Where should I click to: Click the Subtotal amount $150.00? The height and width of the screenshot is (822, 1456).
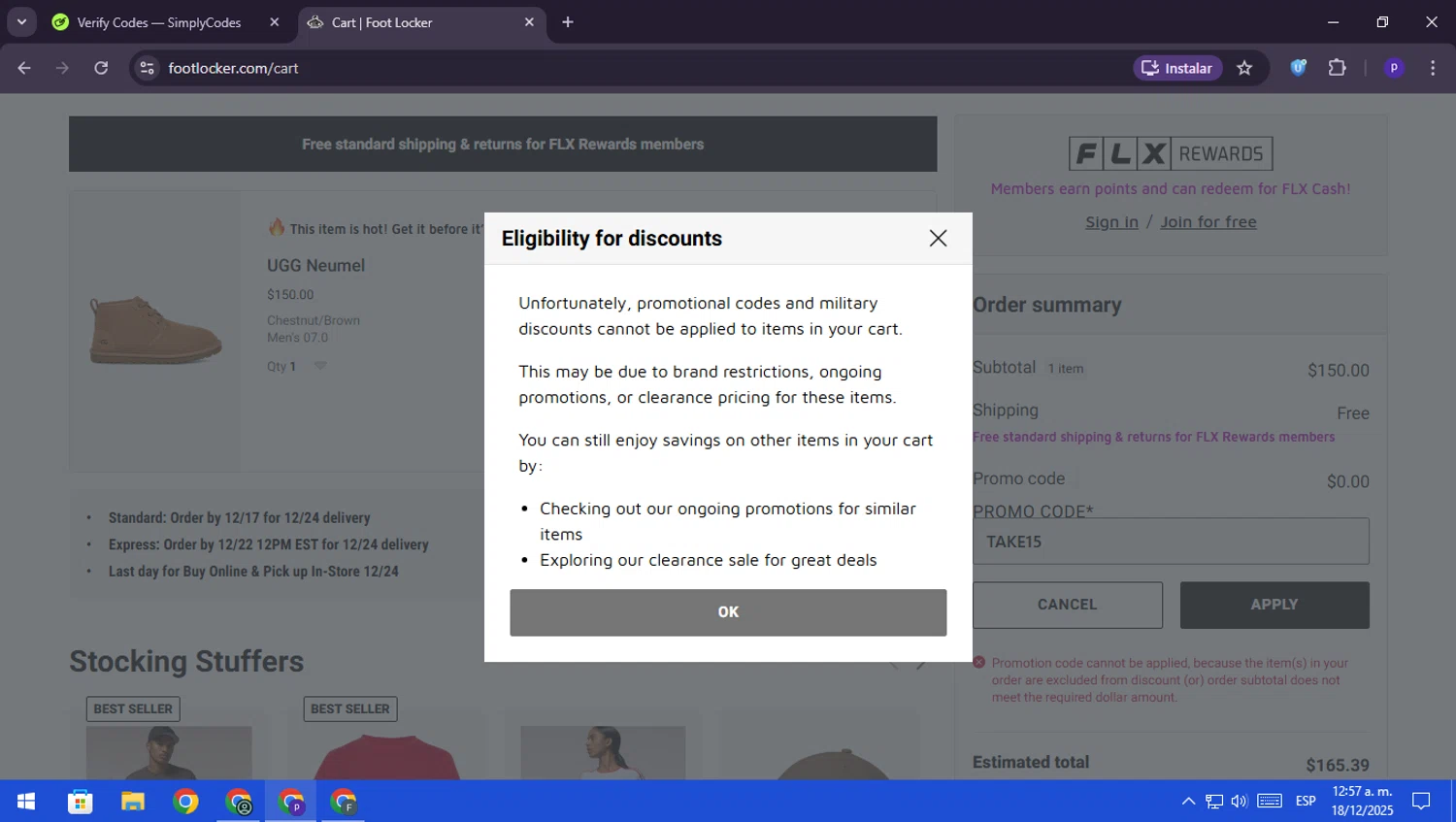[1339, 371]
